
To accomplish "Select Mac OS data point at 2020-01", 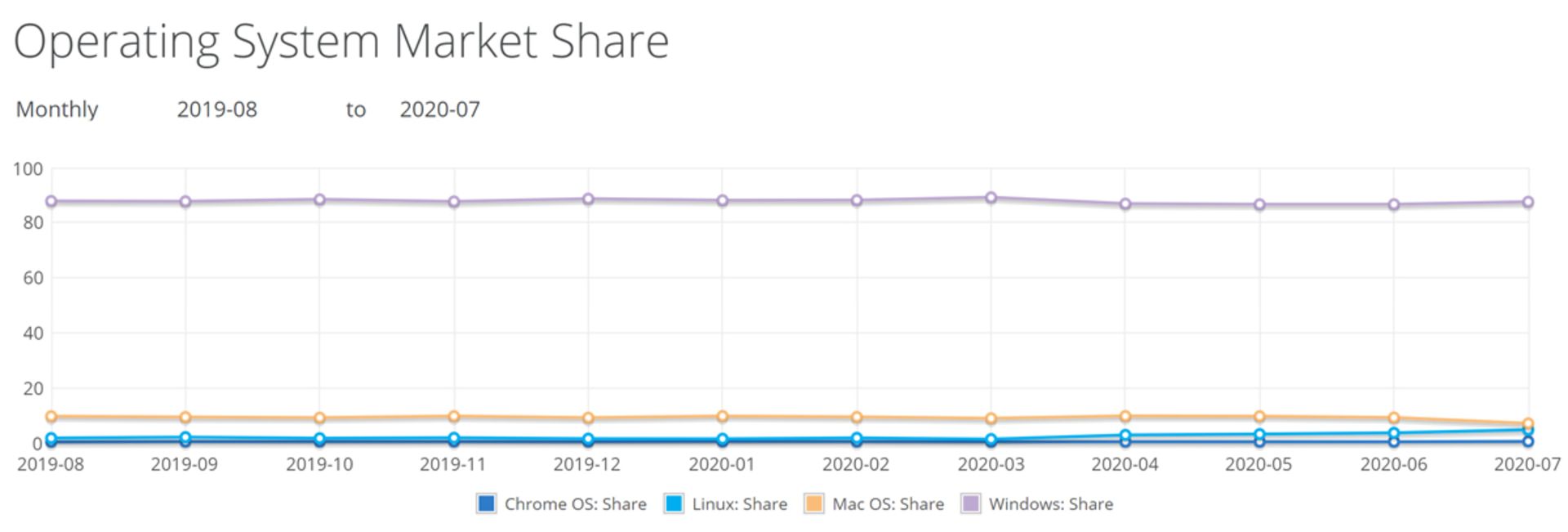I will tap(723, 417).
